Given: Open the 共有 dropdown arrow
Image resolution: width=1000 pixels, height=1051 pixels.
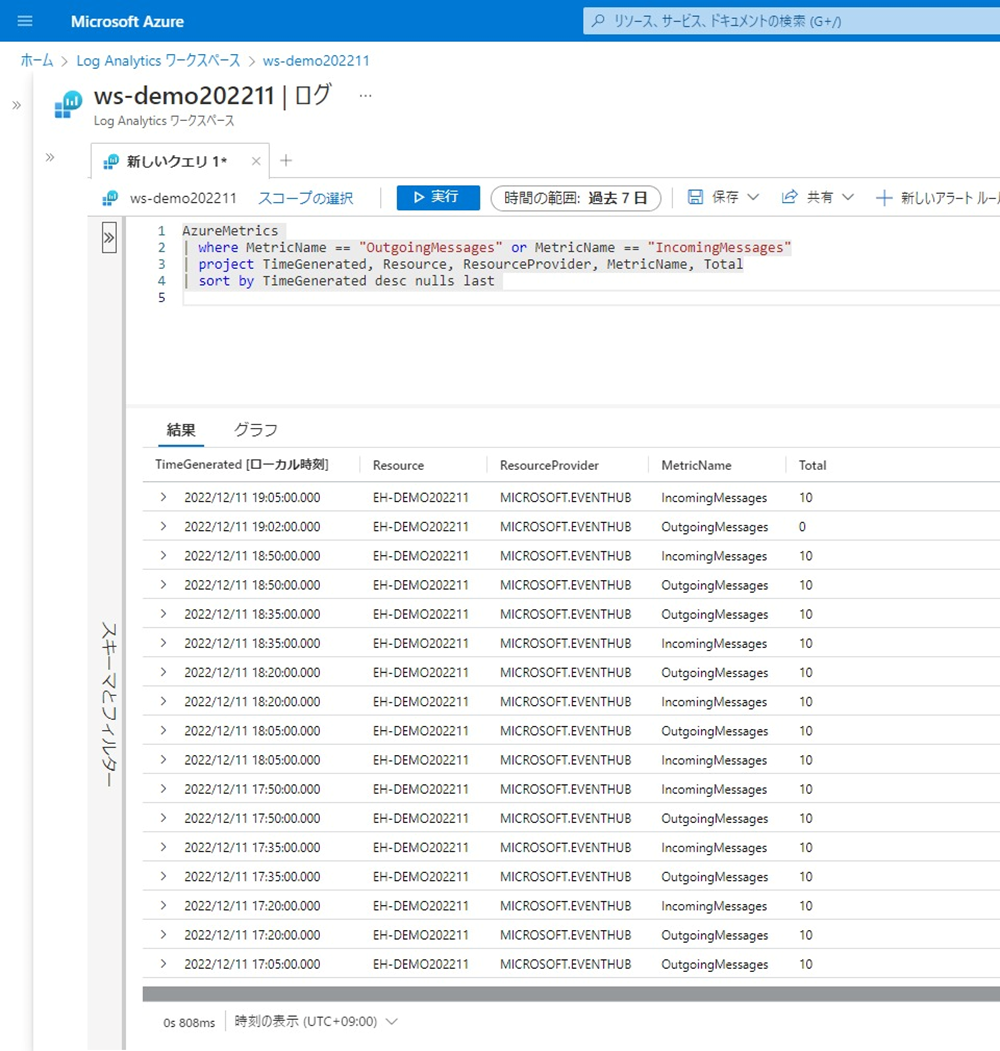Looking at the screenshot, I should tap(848, 197).
